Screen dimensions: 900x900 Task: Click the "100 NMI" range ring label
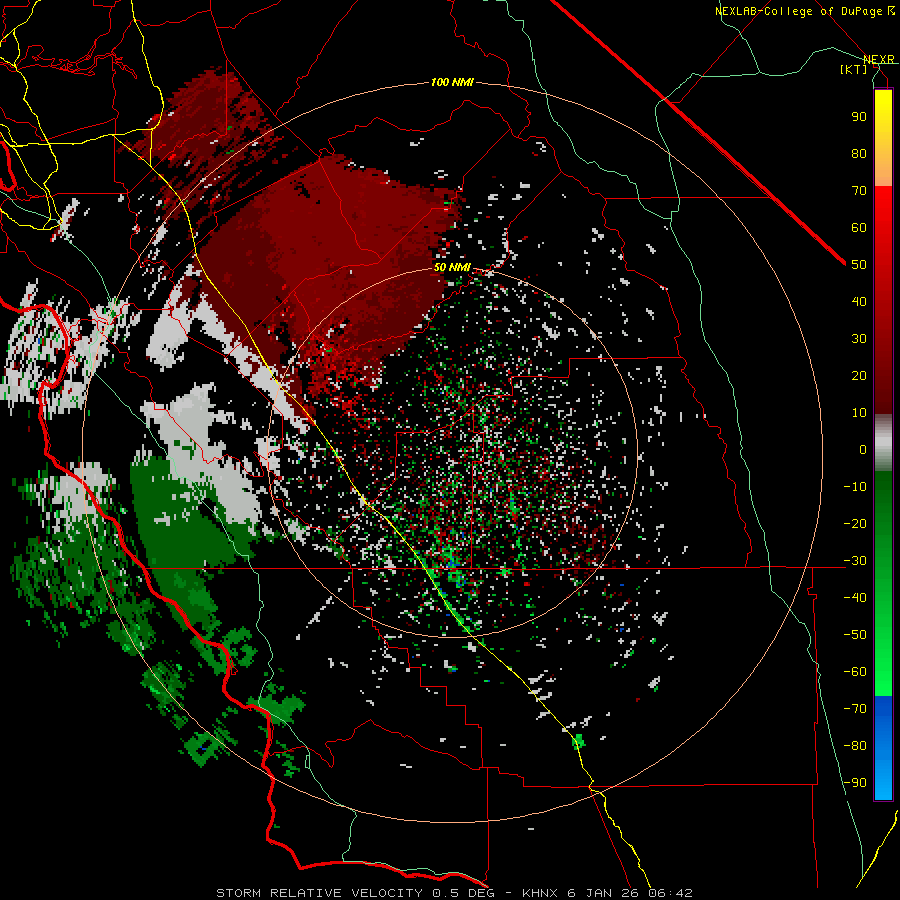[452, 83]
